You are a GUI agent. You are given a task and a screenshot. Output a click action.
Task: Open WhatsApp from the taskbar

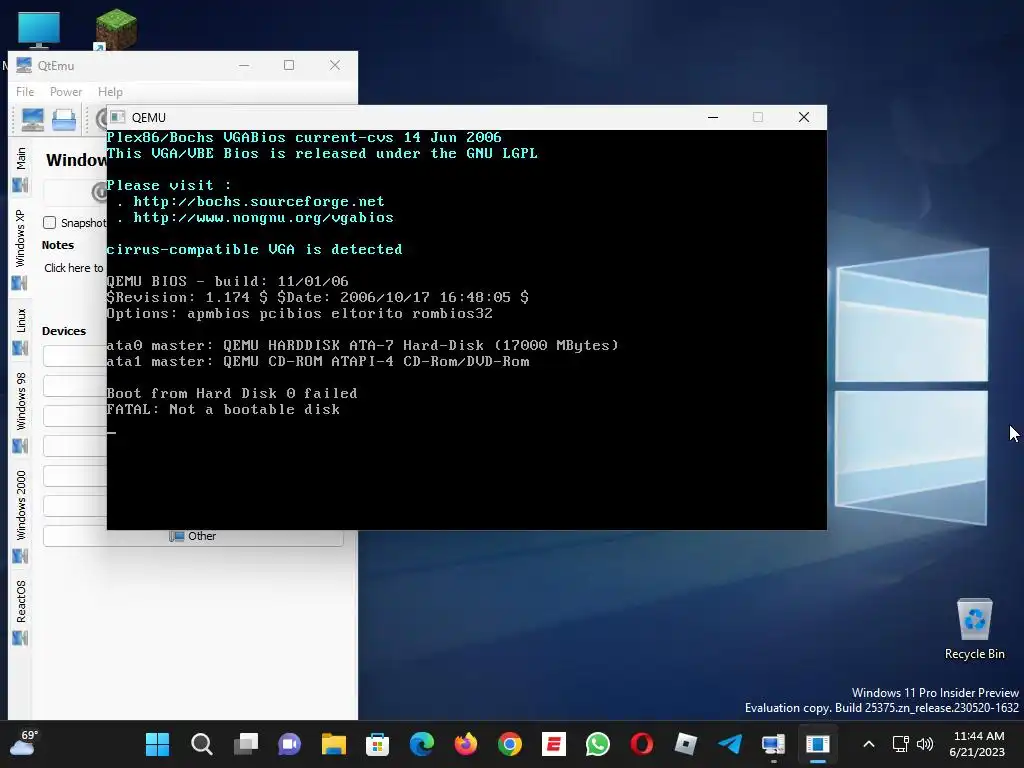(x=598, y=744)
